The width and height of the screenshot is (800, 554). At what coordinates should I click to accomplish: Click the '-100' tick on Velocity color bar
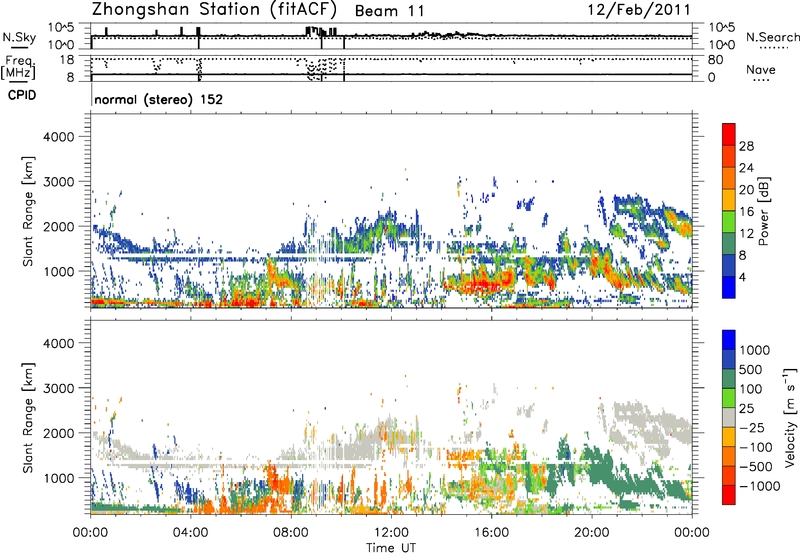pos(756,447)
